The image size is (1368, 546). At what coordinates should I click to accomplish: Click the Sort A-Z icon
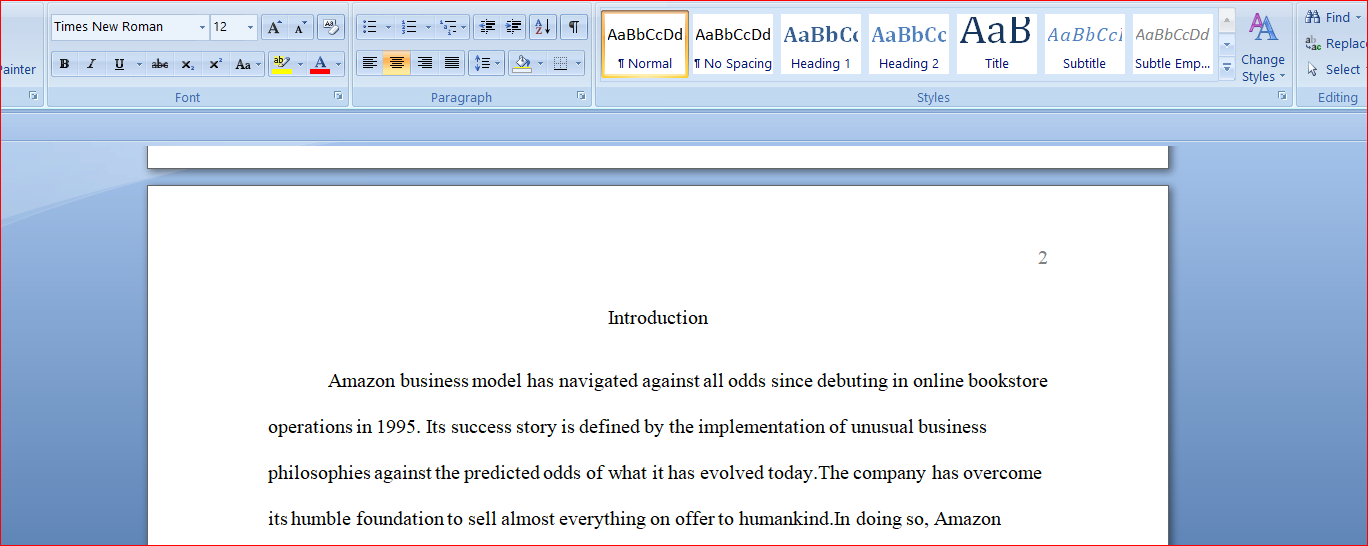point(542,27)
